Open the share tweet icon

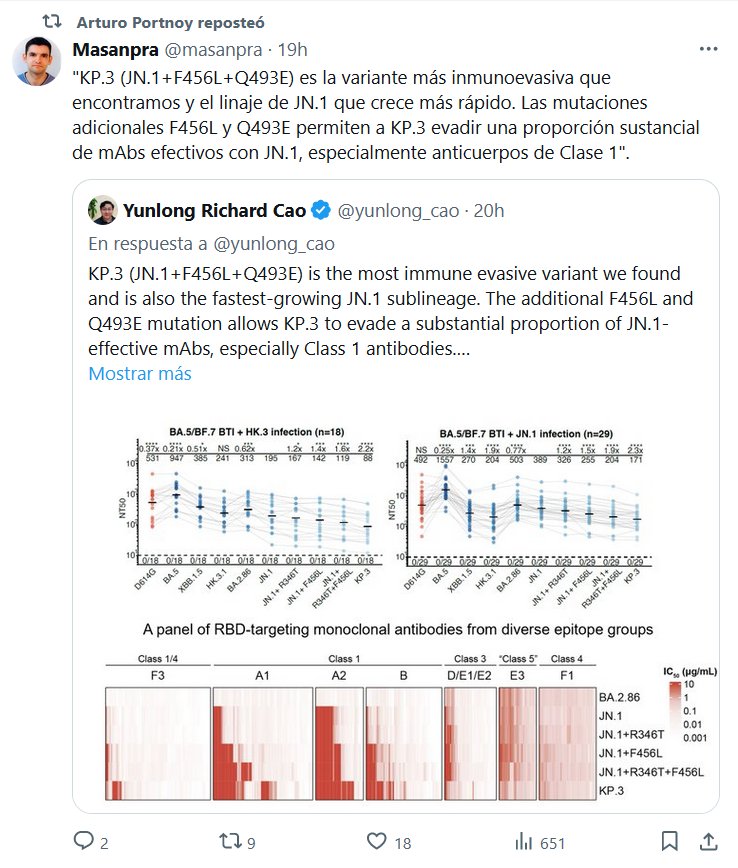tap(708, 841)
